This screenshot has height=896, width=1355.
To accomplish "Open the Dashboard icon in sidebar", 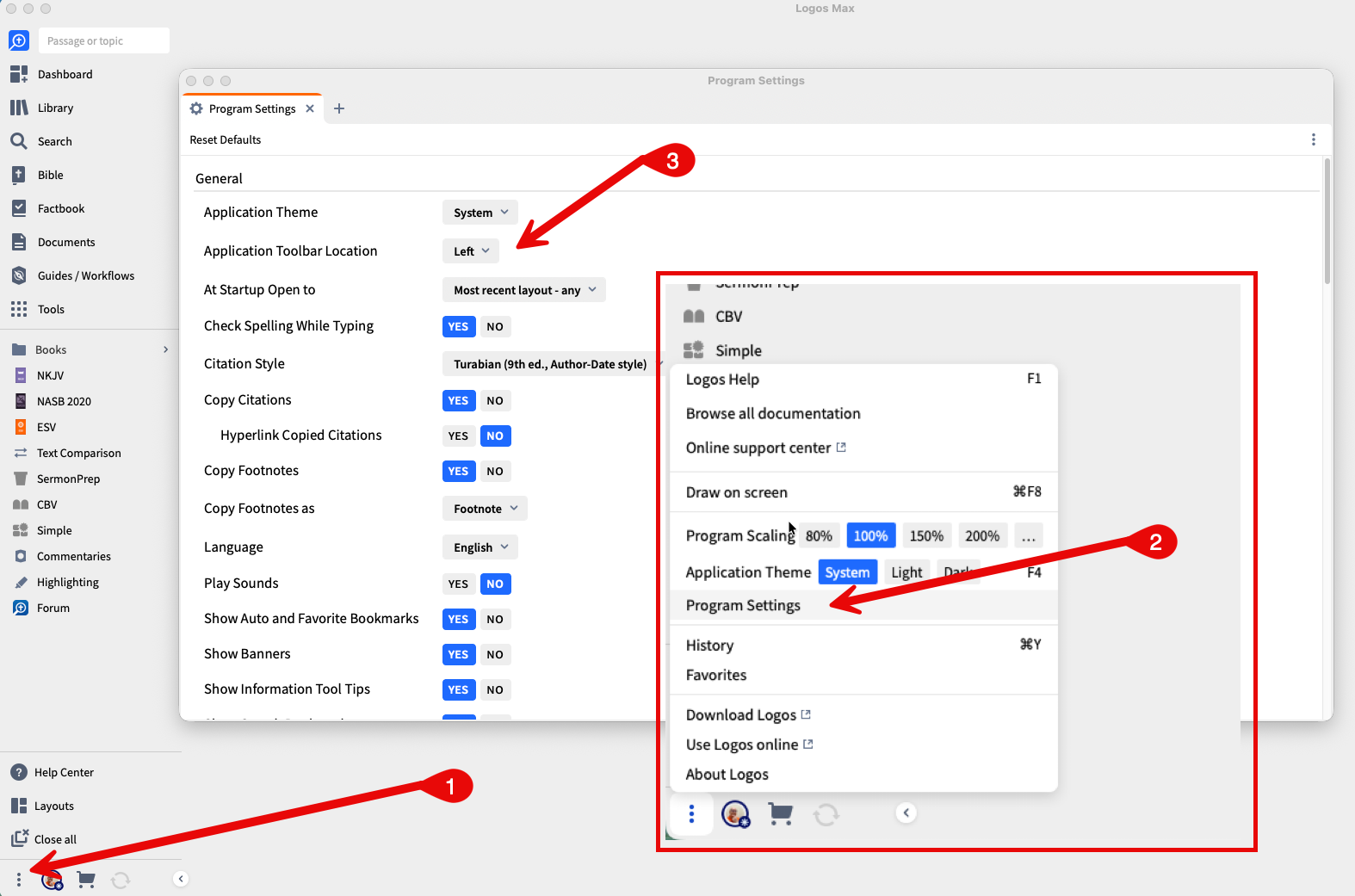I will coord(19,74).
